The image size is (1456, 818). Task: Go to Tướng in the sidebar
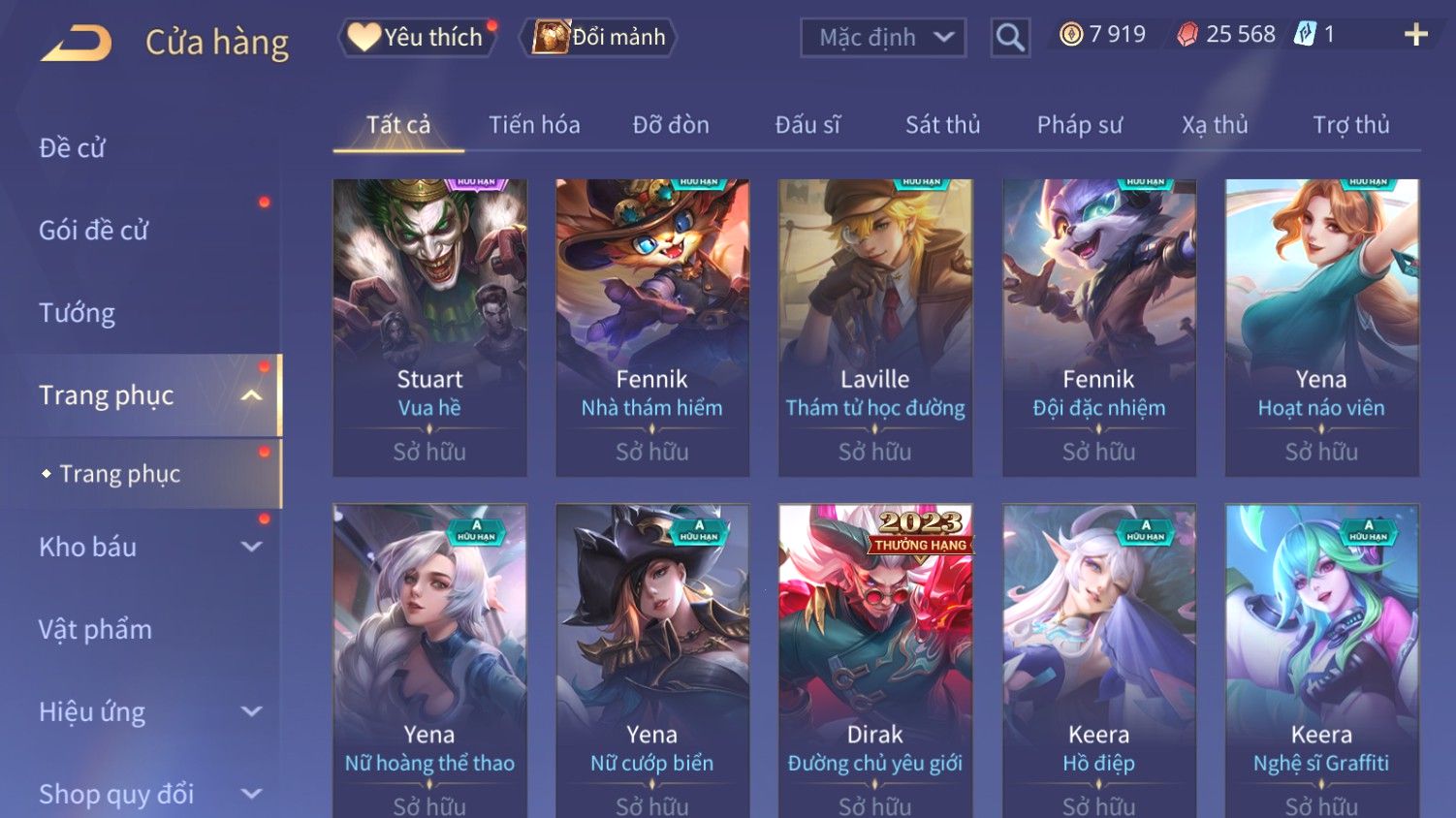(x=77, y=313)
